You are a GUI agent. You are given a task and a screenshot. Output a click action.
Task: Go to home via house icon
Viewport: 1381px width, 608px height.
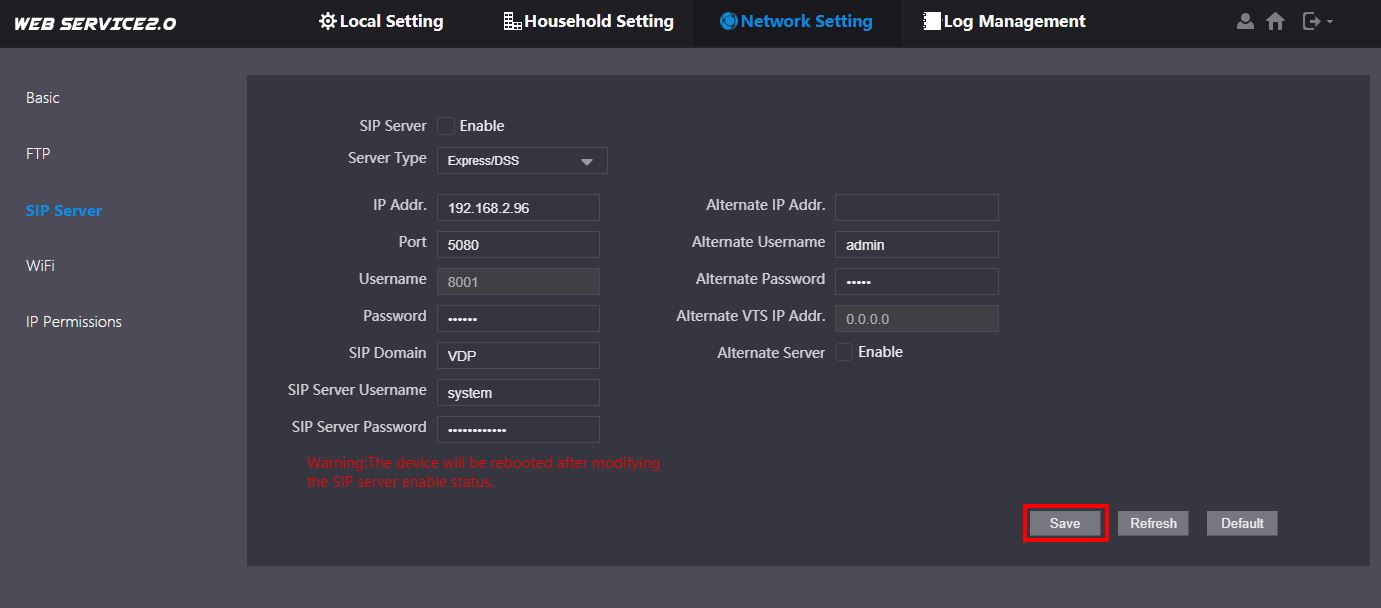coord(1275,21)
